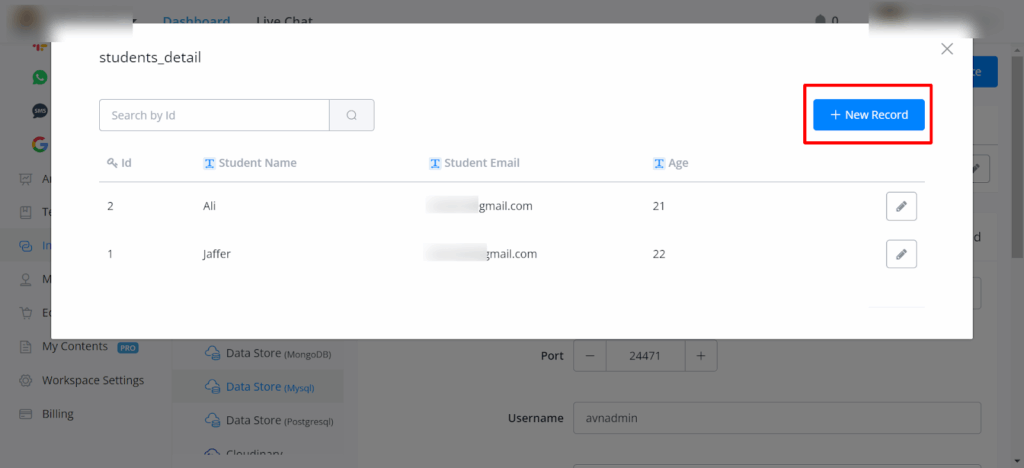
Task: Click the Google icon in sidebar
Action: click(40, 144)
